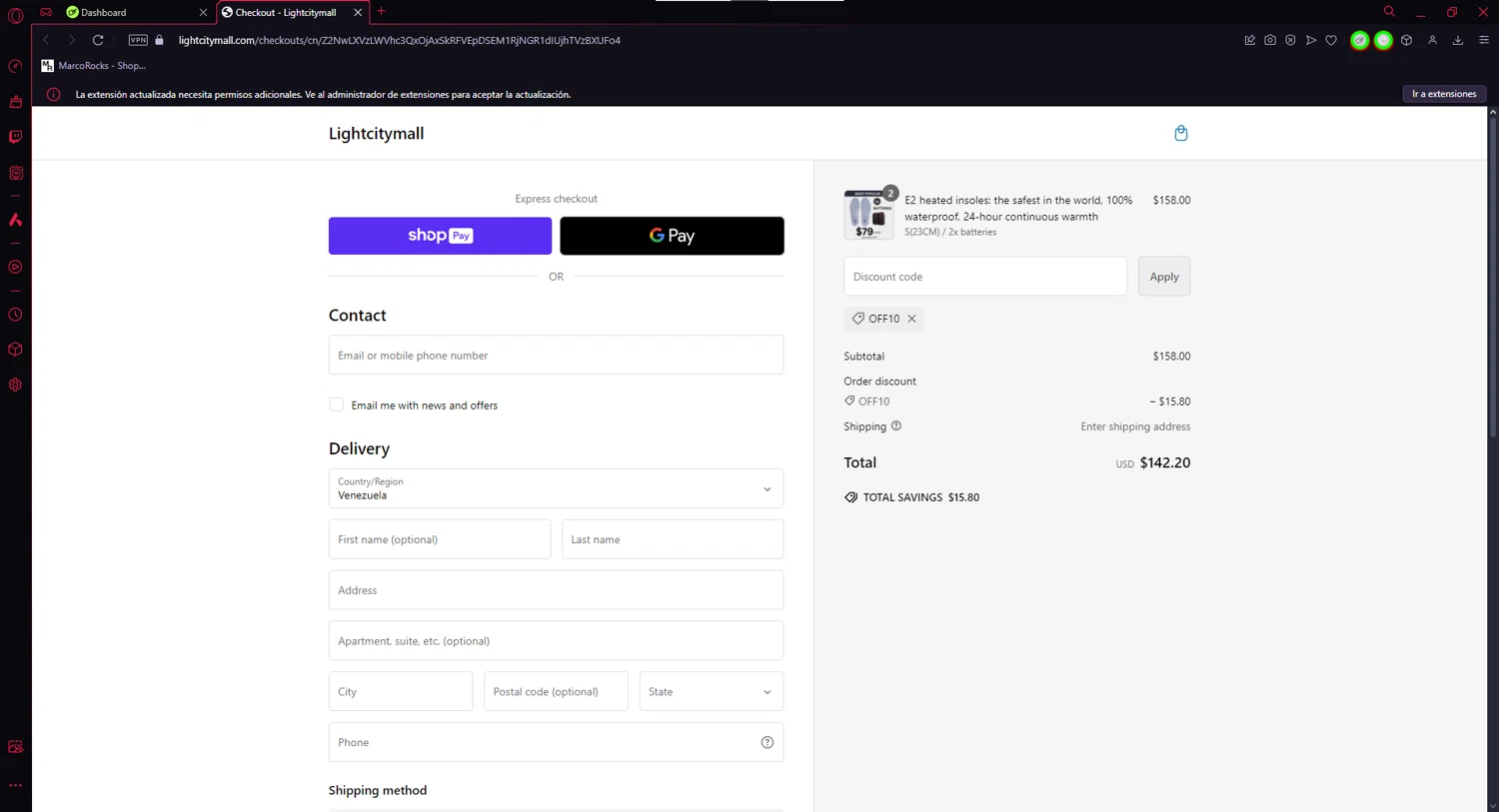Open Twitch panel in sidebar
Viewport: 1499px width, 812px height.
15,137
